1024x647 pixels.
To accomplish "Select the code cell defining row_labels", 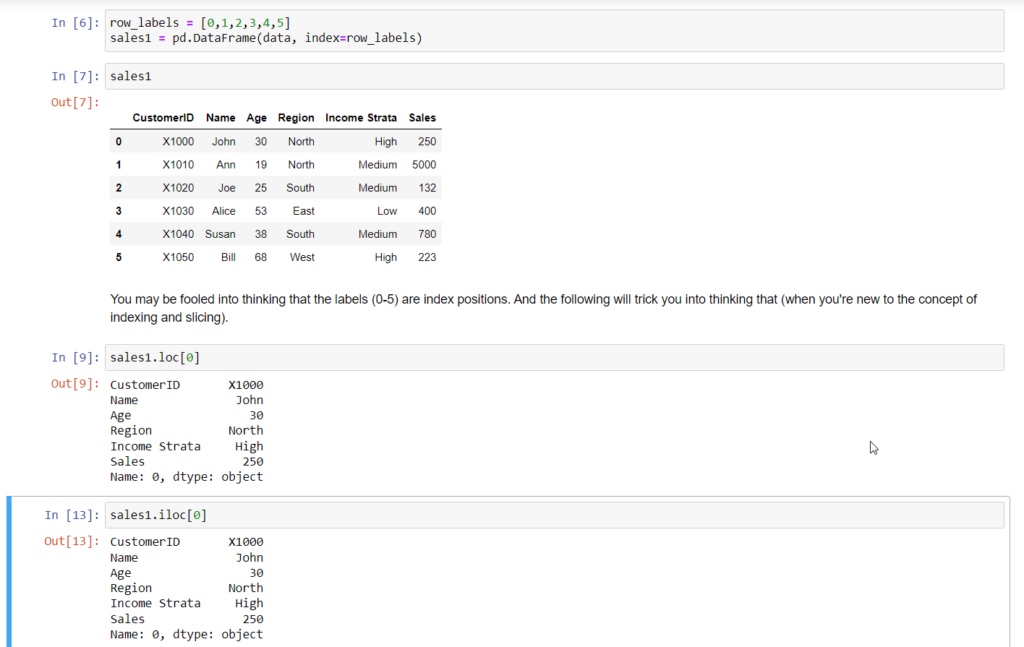I will click(x=300, y=30).
